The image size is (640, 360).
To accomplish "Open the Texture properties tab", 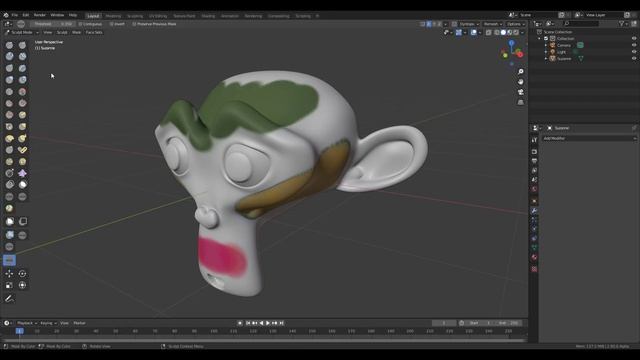I will (x=534, y=269).
